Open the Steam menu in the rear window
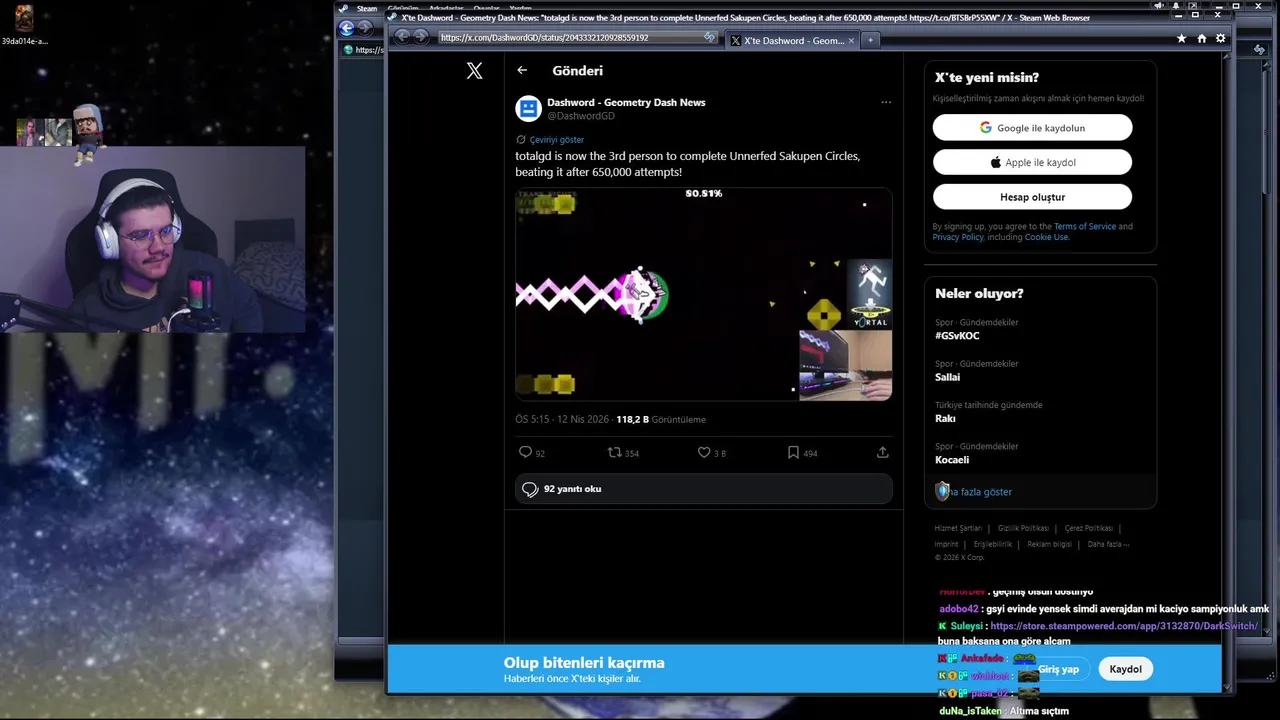 pyautogui.click(x=367, y=8)
